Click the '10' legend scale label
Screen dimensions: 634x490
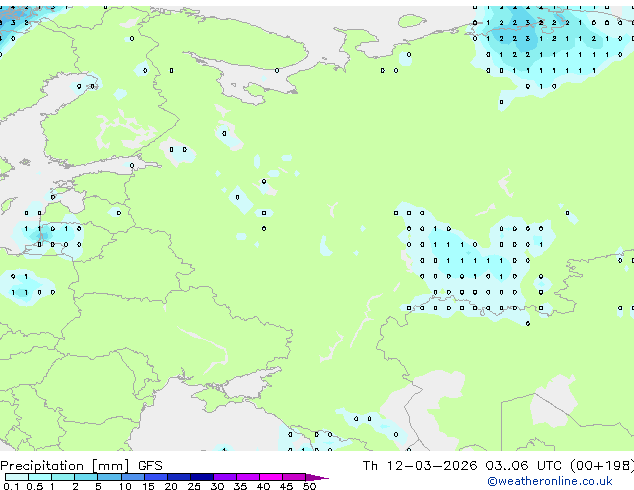[125, 486]
